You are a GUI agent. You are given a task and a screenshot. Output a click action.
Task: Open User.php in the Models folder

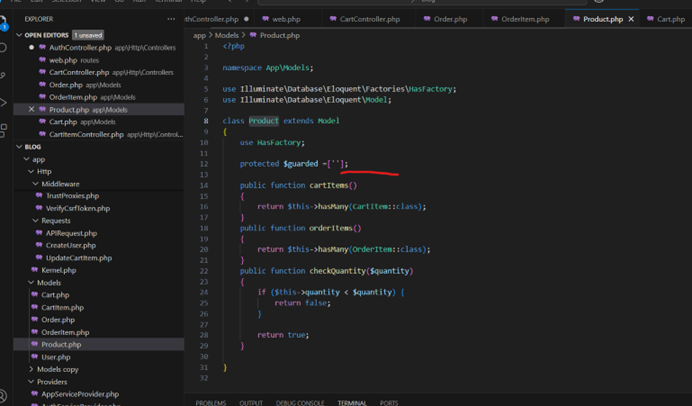pos(56,357)
